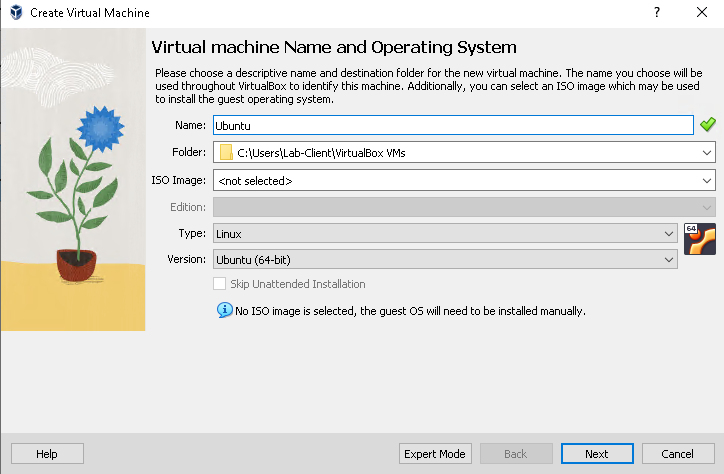Viewport: 724px width, 474px height.
Task: Toggle Skip Unattended Installation checkbox
Action: point(220,283)
